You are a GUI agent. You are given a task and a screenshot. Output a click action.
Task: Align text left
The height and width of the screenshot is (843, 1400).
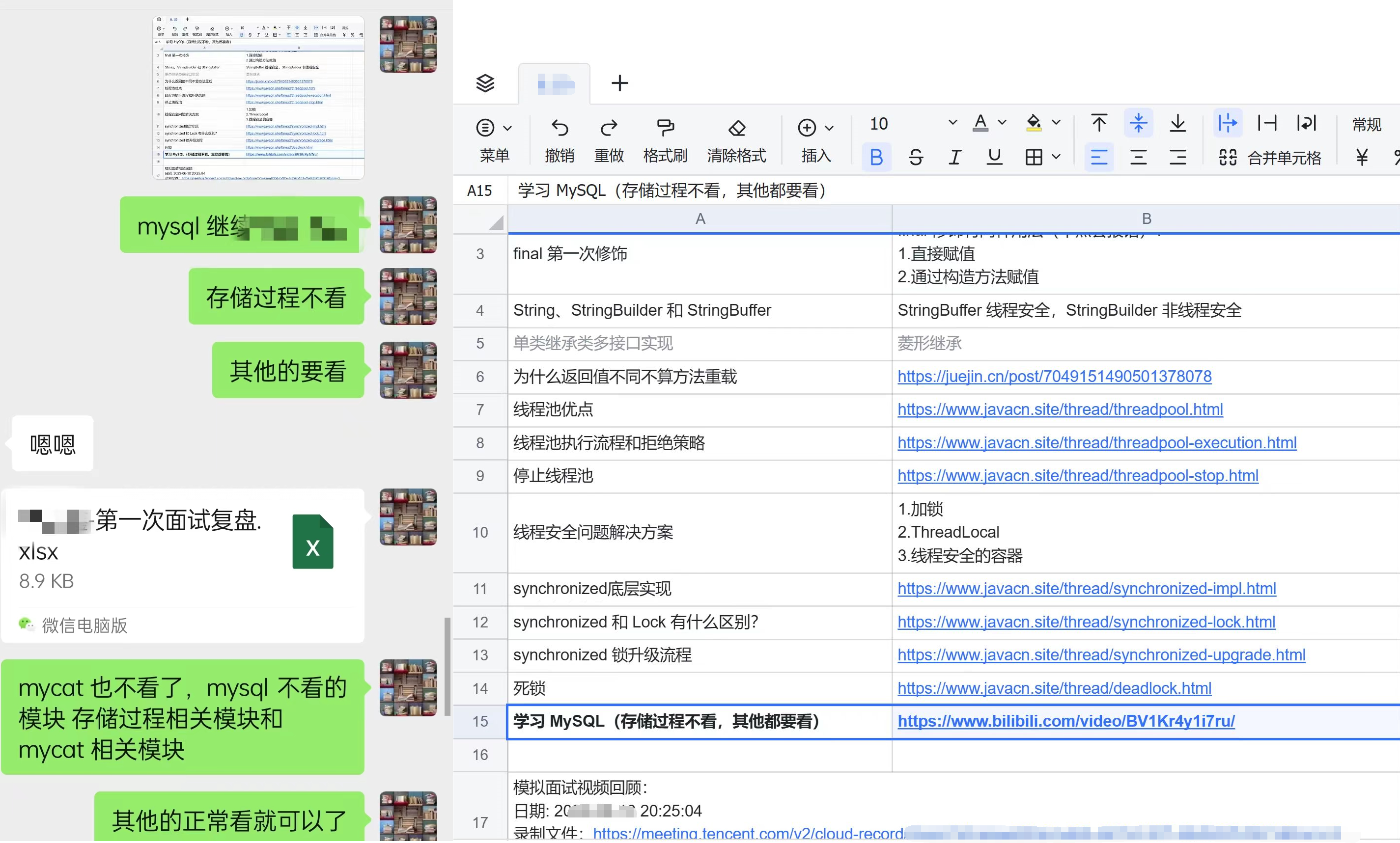1099,157
